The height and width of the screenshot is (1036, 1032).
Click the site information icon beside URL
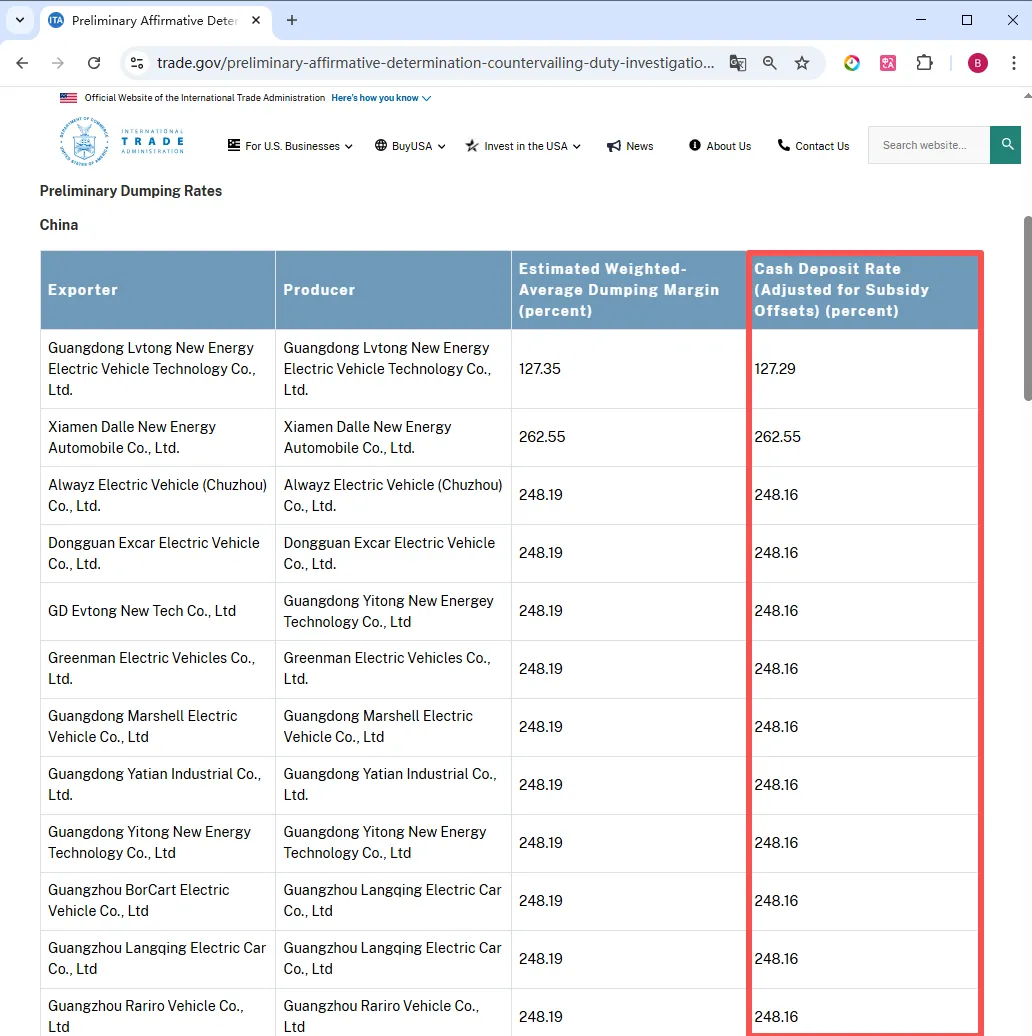tap(137, 63)
